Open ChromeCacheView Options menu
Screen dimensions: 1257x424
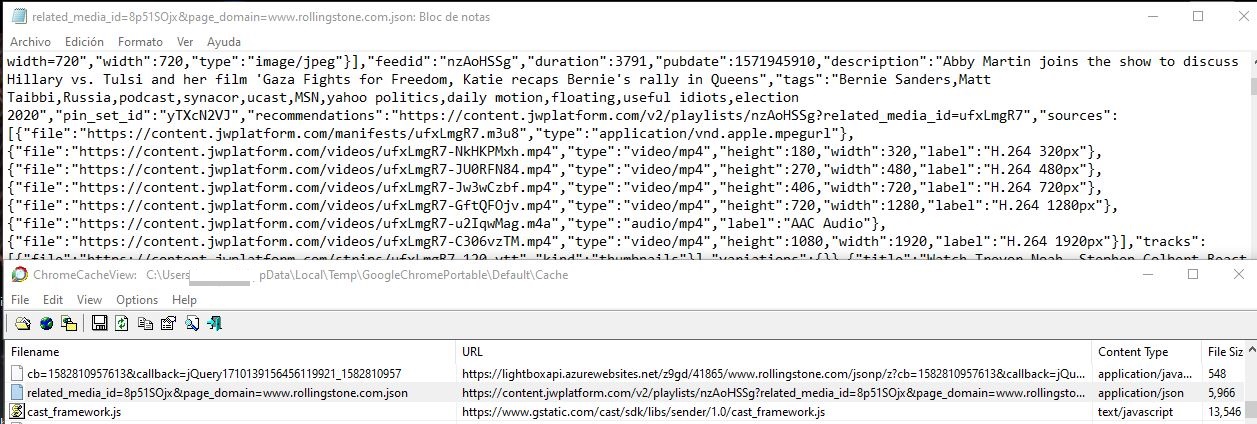pos(137,299)
